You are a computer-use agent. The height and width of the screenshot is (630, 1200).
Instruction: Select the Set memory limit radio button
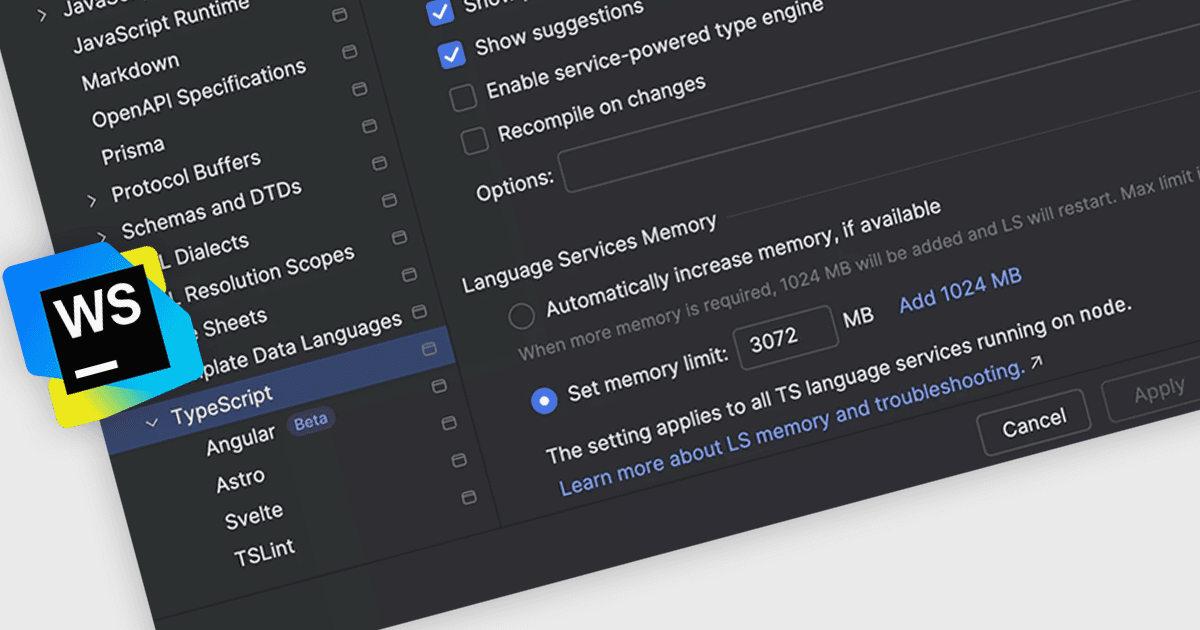544,401
